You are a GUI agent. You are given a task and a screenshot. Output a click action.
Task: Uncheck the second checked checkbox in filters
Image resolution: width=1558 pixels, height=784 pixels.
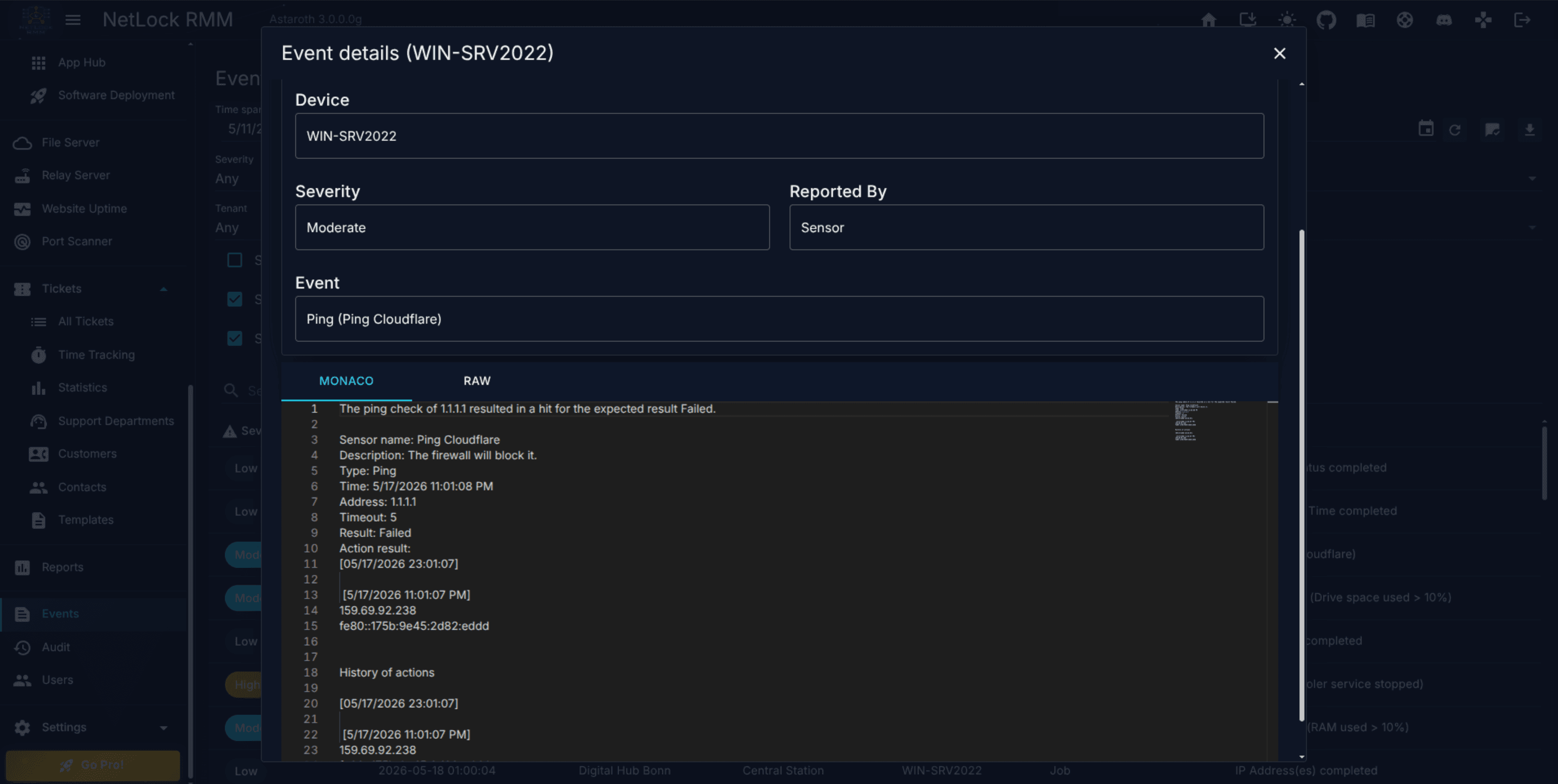pos(235,338)
